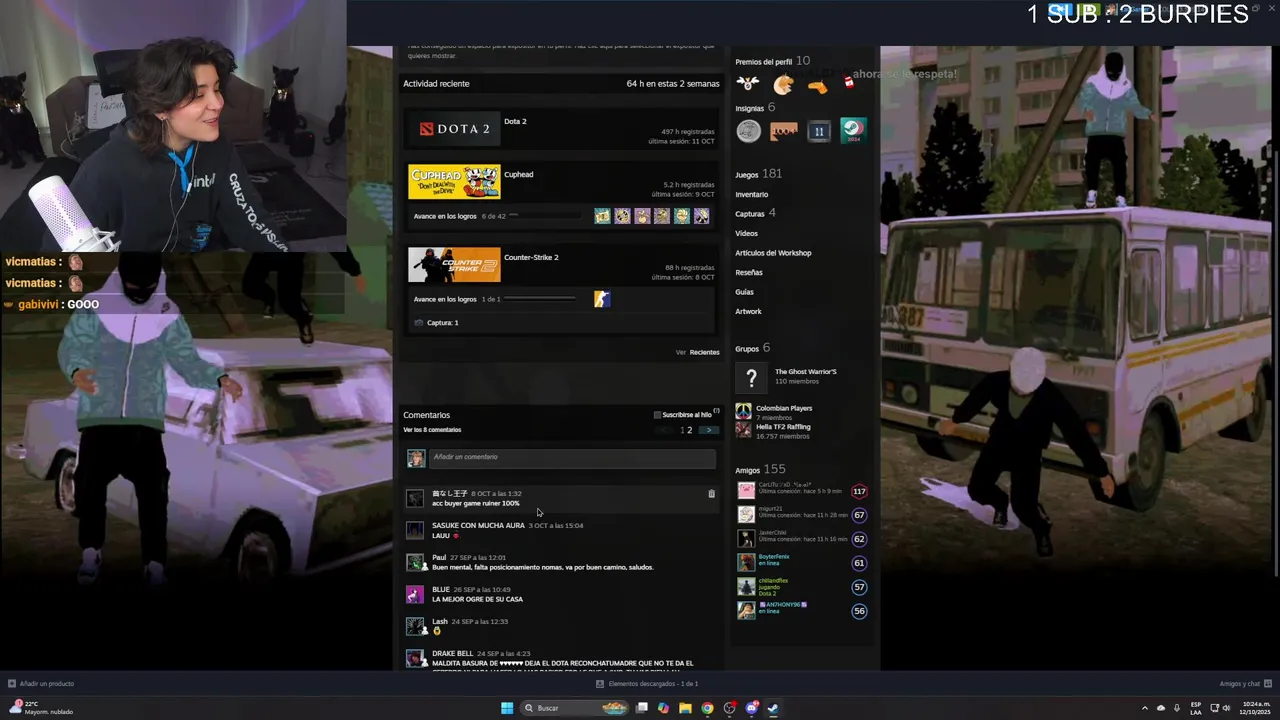Viewport: 1280px width, 720px height.
Task: Open BLUE commenter avatar
Action: point(415,595)
